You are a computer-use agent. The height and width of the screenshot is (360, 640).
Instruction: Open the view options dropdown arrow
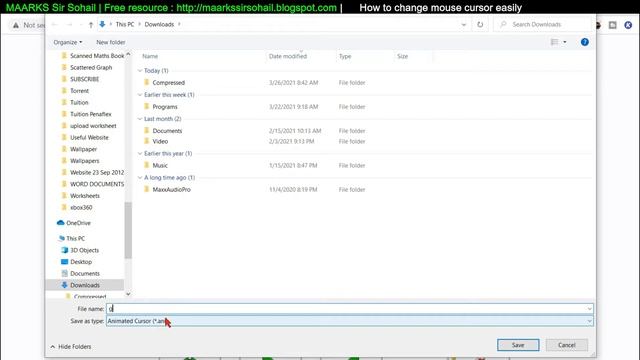565,42
